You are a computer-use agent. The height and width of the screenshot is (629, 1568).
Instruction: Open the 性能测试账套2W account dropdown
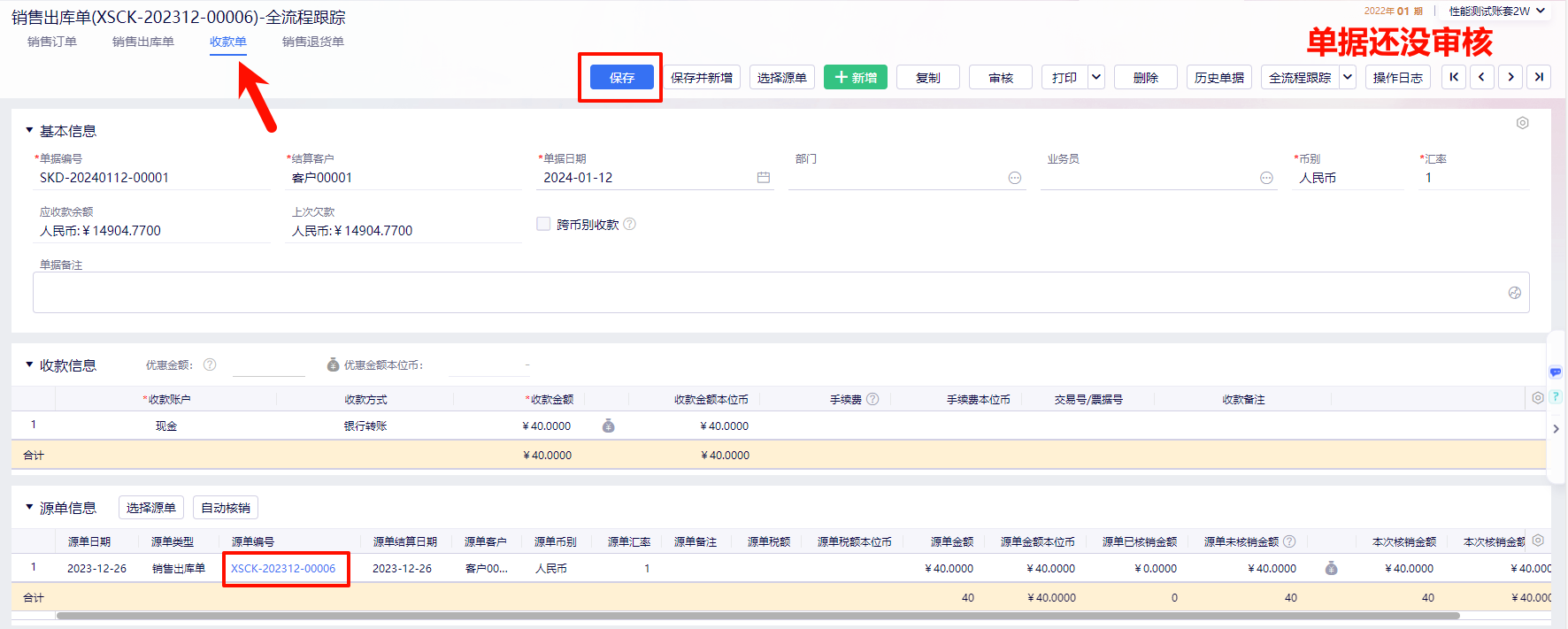(x=1497, y=11)
